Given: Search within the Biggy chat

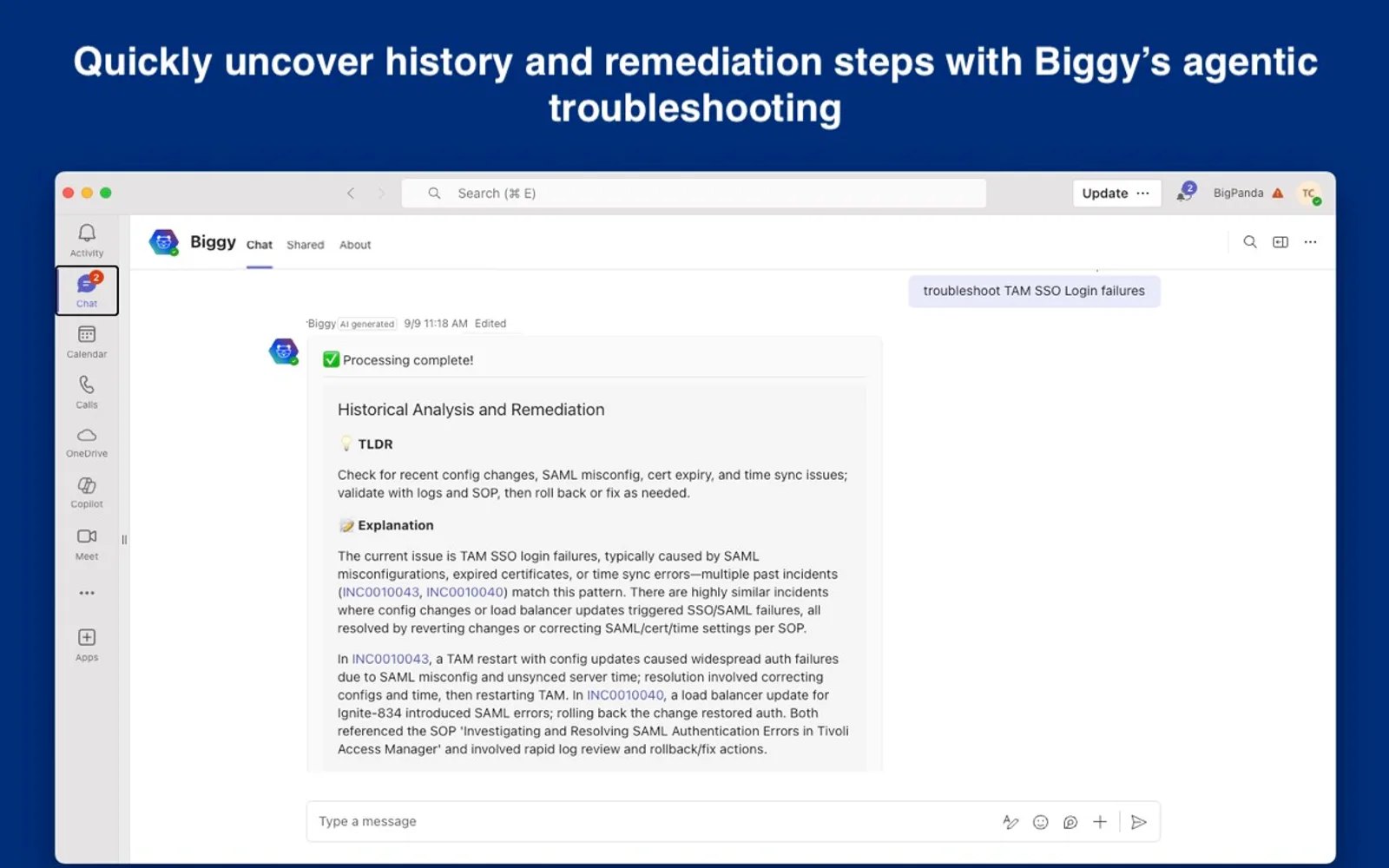Looking at the screenshot, I should 1250,242.
